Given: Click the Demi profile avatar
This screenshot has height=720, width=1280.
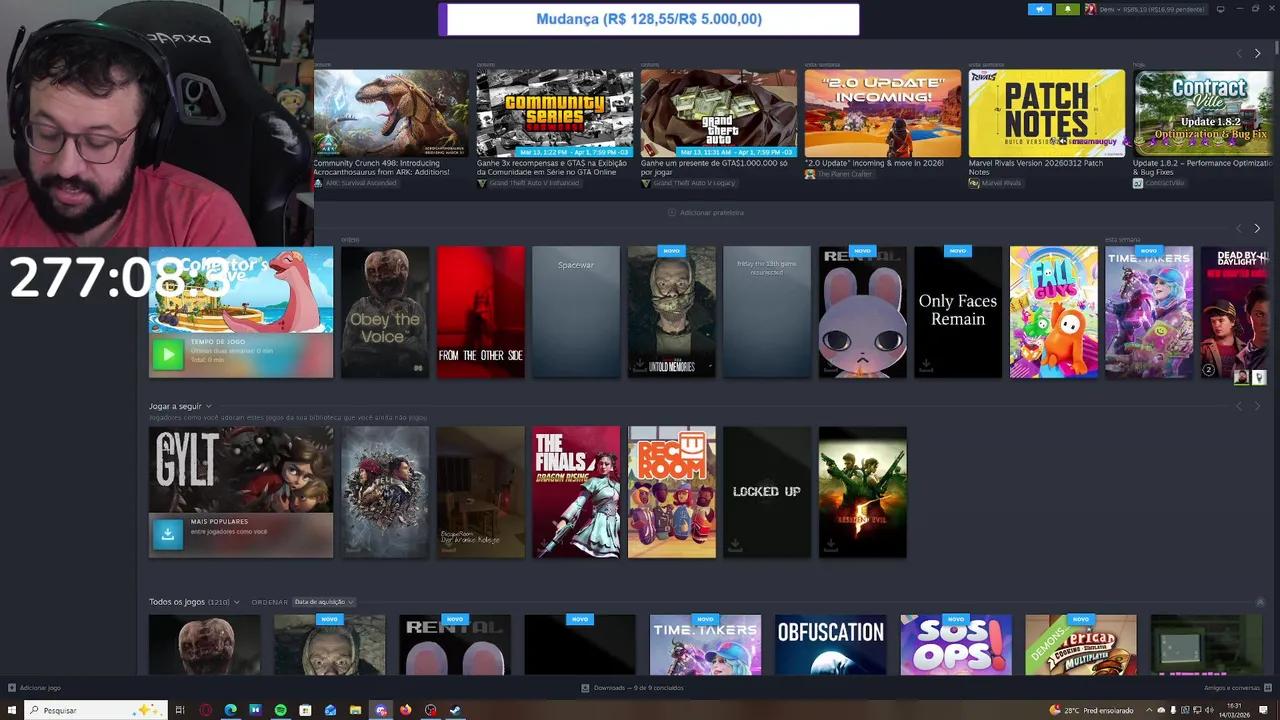Looking at the screenshot, I should point(1090,9).
